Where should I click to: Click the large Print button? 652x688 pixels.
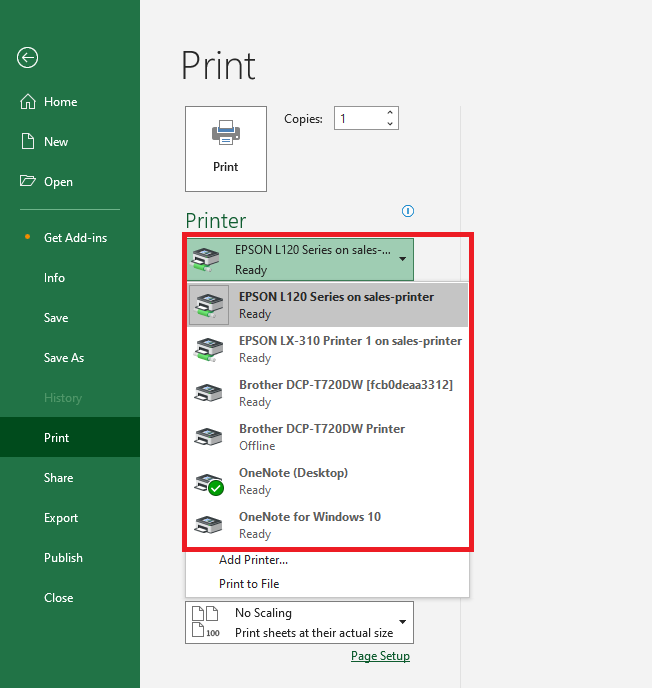point(226,149)
